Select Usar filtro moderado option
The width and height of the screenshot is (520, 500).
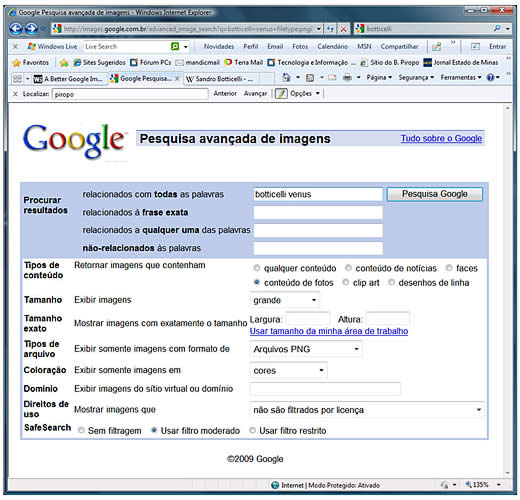tap(154, 430)
